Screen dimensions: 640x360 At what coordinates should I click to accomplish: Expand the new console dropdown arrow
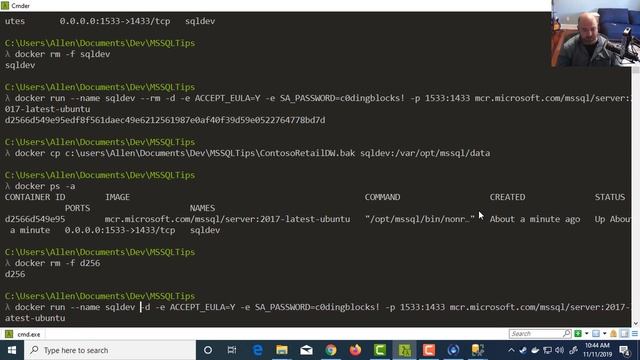click(x=587, y=334)
